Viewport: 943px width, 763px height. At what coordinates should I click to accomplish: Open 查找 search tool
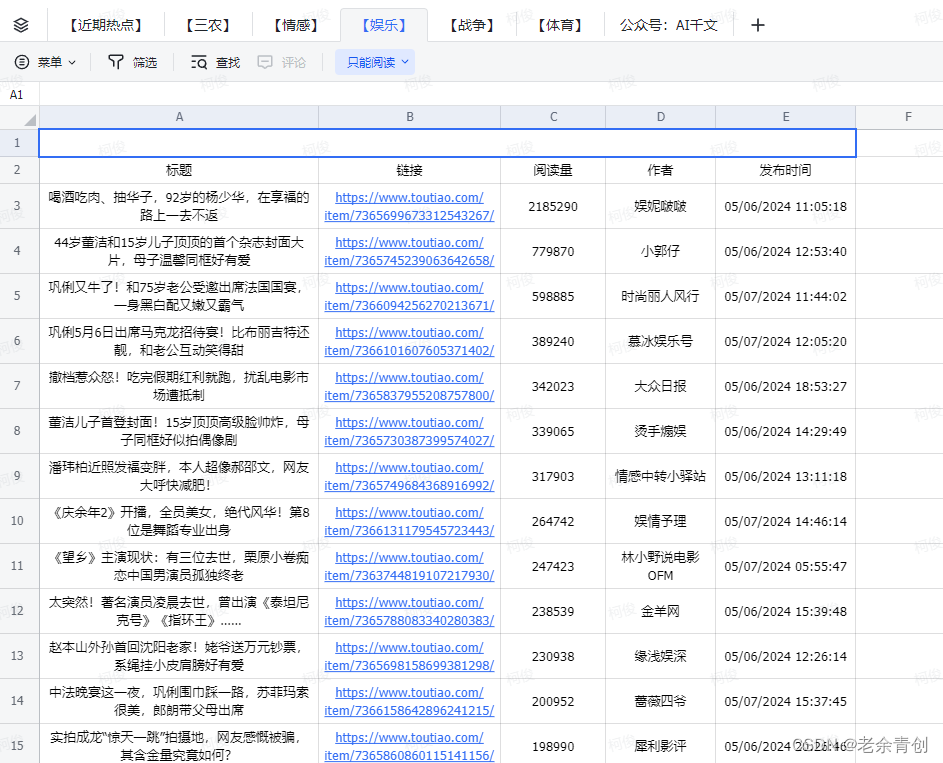(215, 62)
